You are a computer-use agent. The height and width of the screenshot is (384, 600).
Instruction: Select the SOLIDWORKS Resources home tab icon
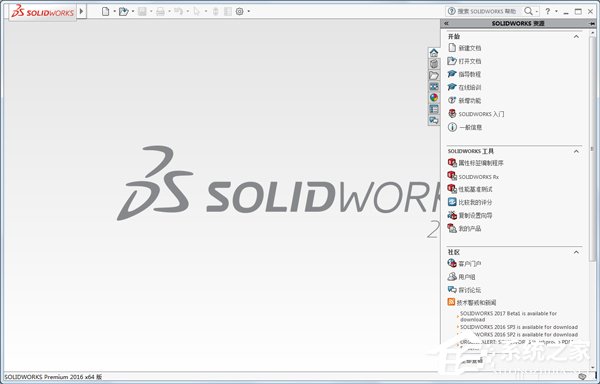434,52
